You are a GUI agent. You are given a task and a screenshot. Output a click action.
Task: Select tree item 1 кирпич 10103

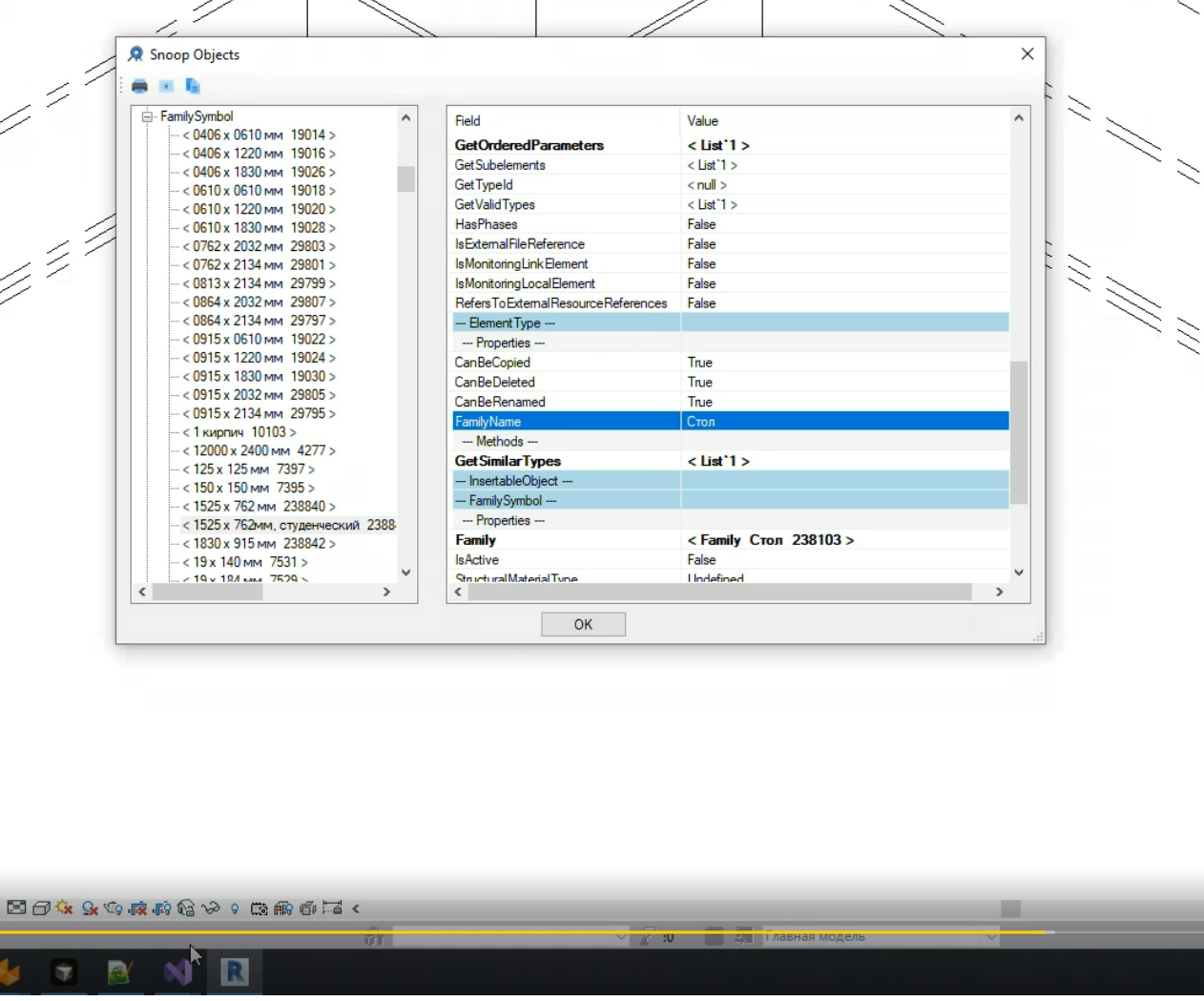pos(239,432)
